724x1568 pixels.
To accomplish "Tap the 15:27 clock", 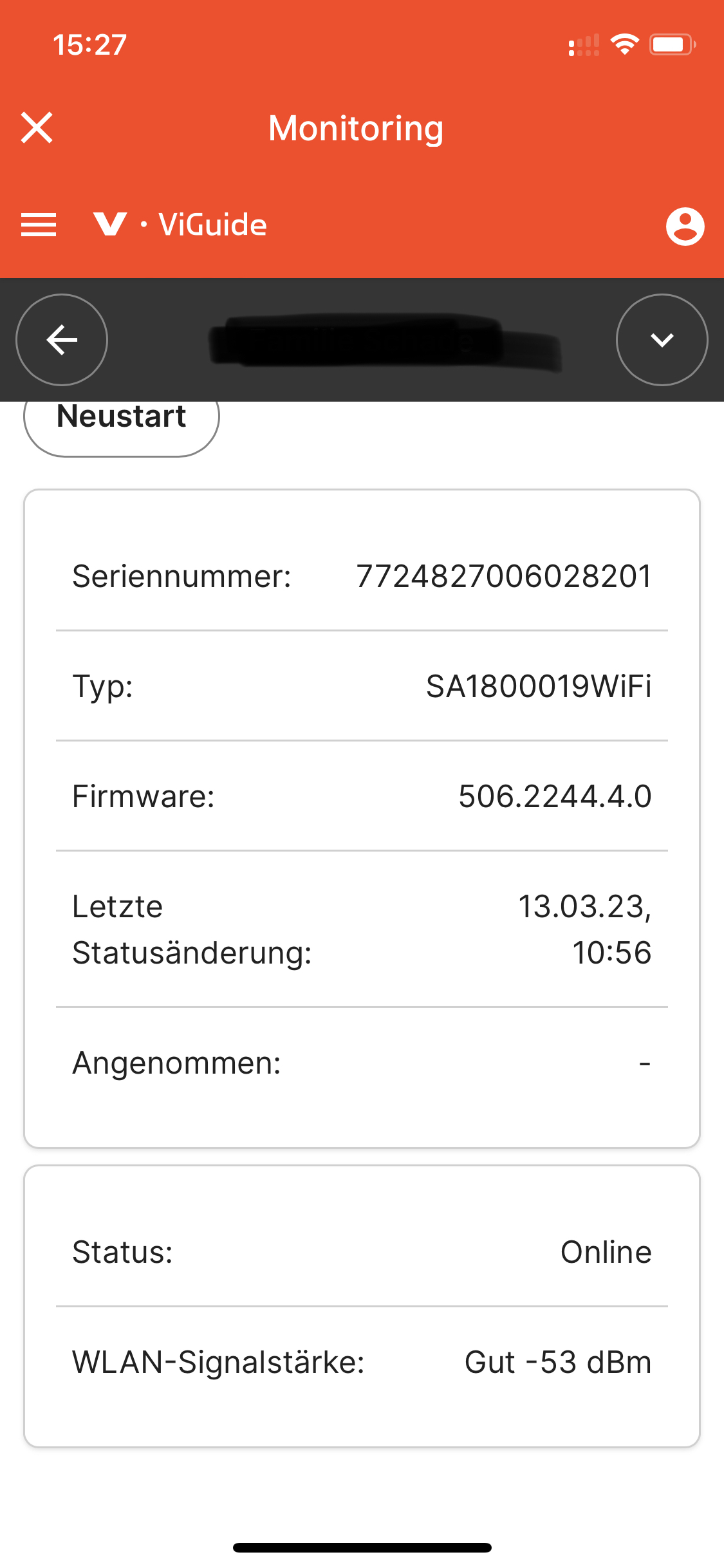I will [89, 45].
